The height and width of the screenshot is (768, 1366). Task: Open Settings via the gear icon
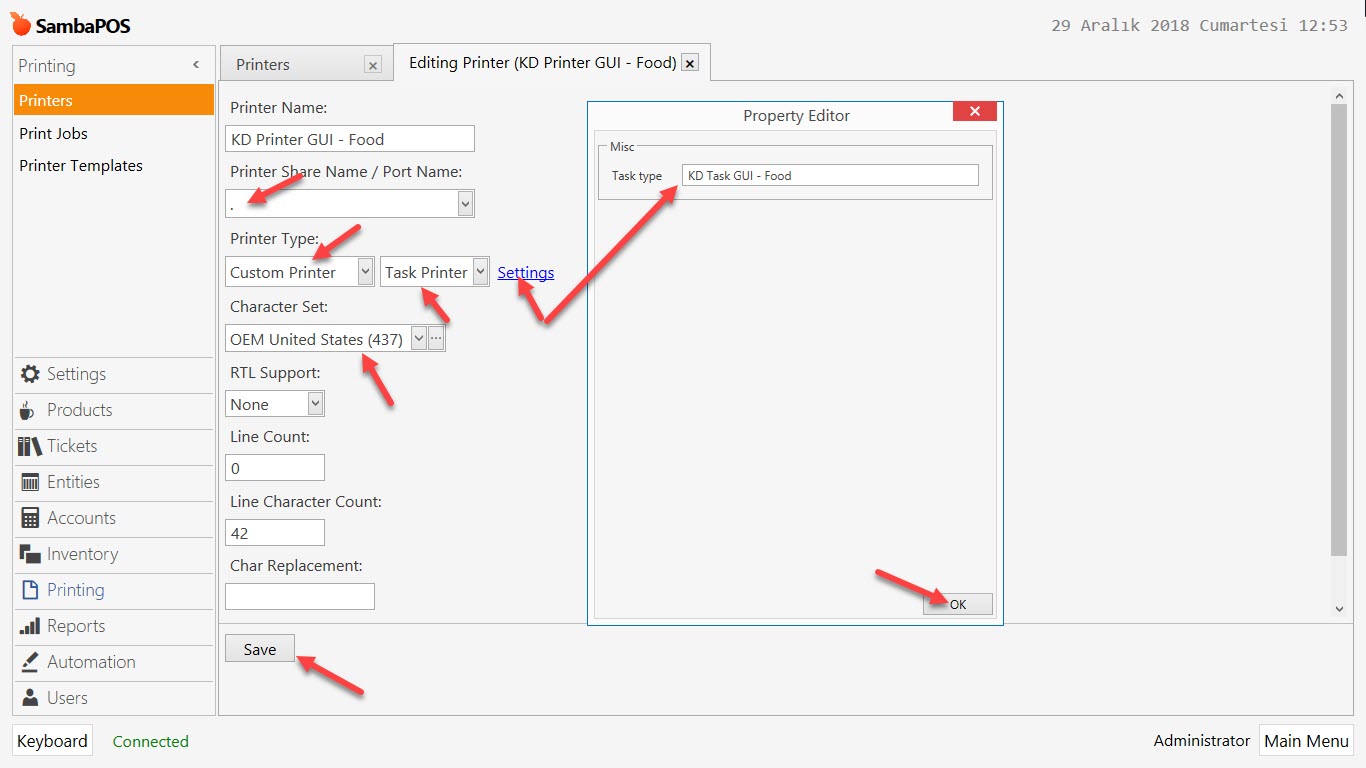point(30,374)
